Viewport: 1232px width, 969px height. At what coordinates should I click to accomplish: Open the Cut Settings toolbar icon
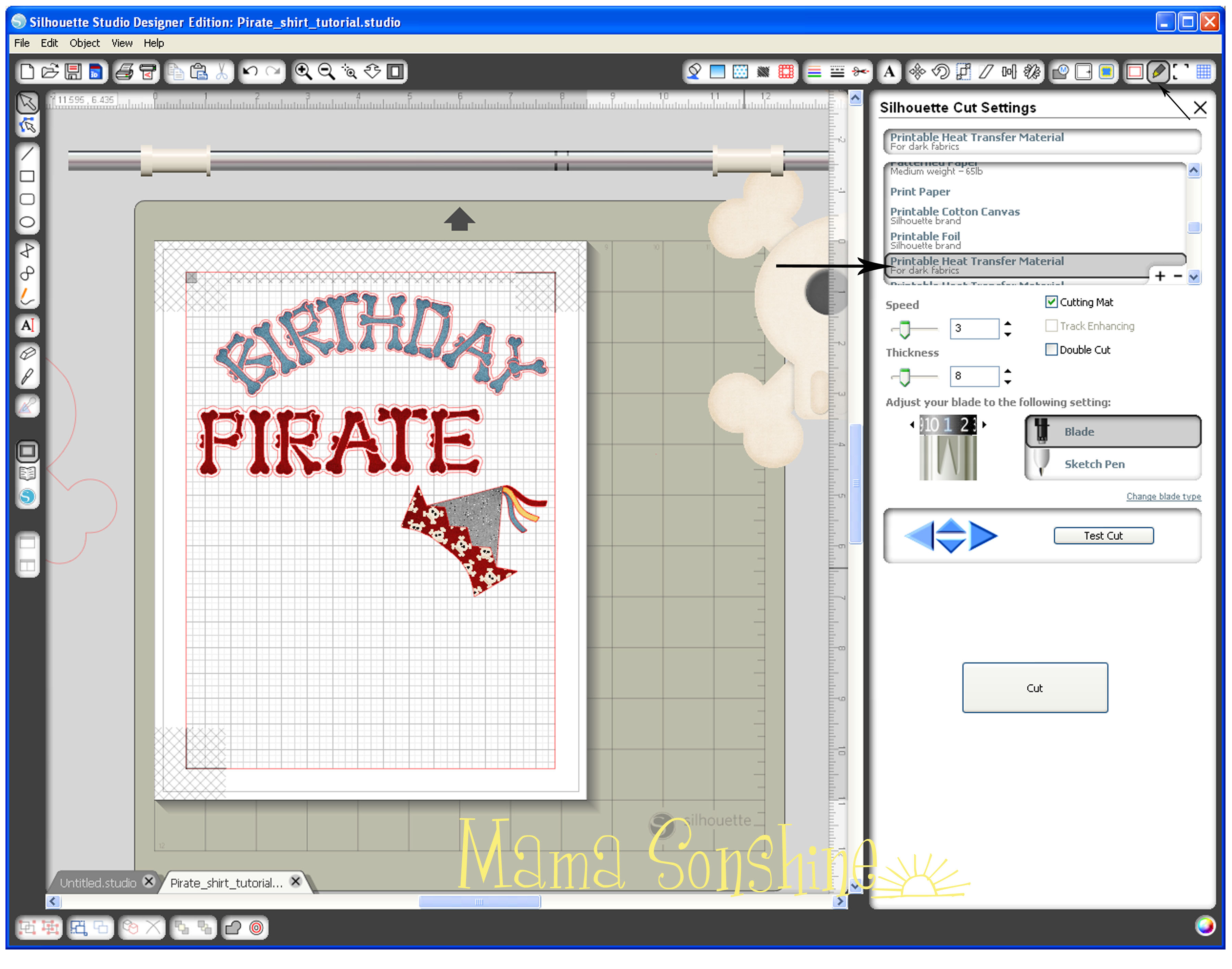pyautogui.click(x=1158, y=72)
